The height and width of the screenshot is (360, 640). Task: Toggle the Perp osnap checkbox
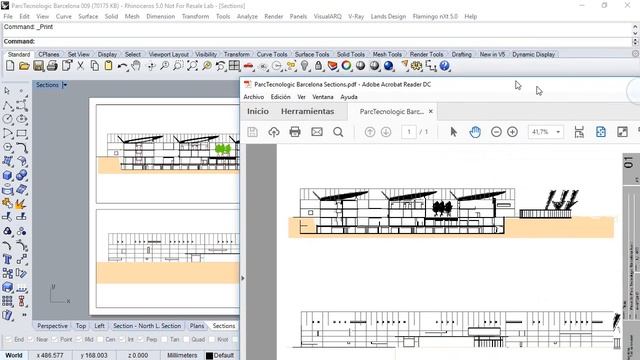tap(140, 339)
